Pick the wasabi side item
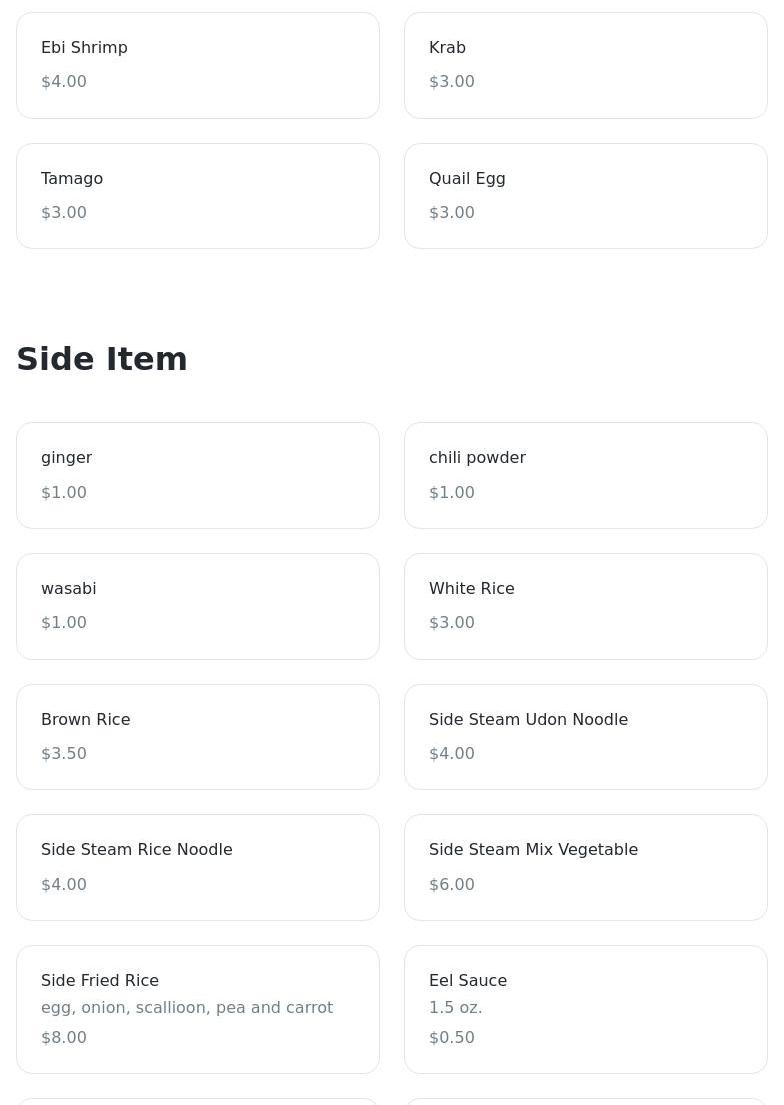 (x=197, y=606)
